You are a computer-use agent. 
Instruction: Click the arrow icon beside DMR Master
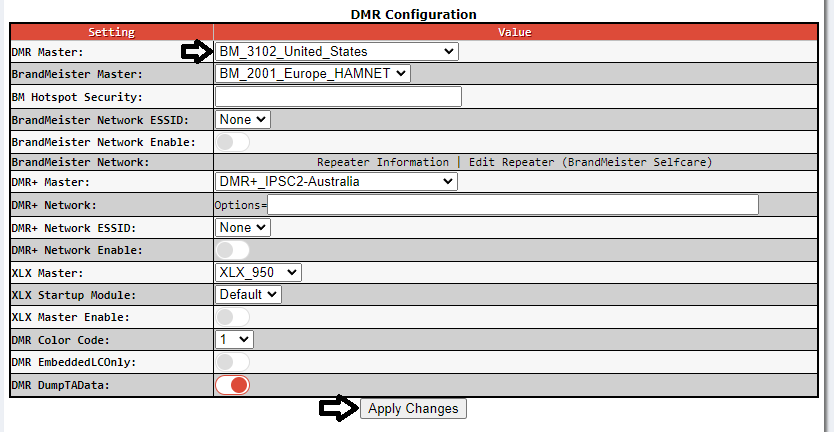click(x=196, y=51)
